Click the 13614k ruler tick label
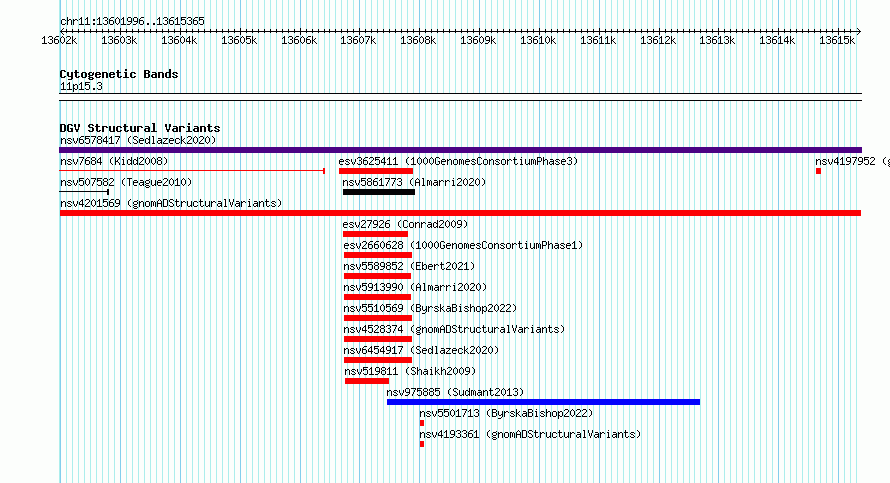Viewport: 890px width, 483px height. (777, 41)
